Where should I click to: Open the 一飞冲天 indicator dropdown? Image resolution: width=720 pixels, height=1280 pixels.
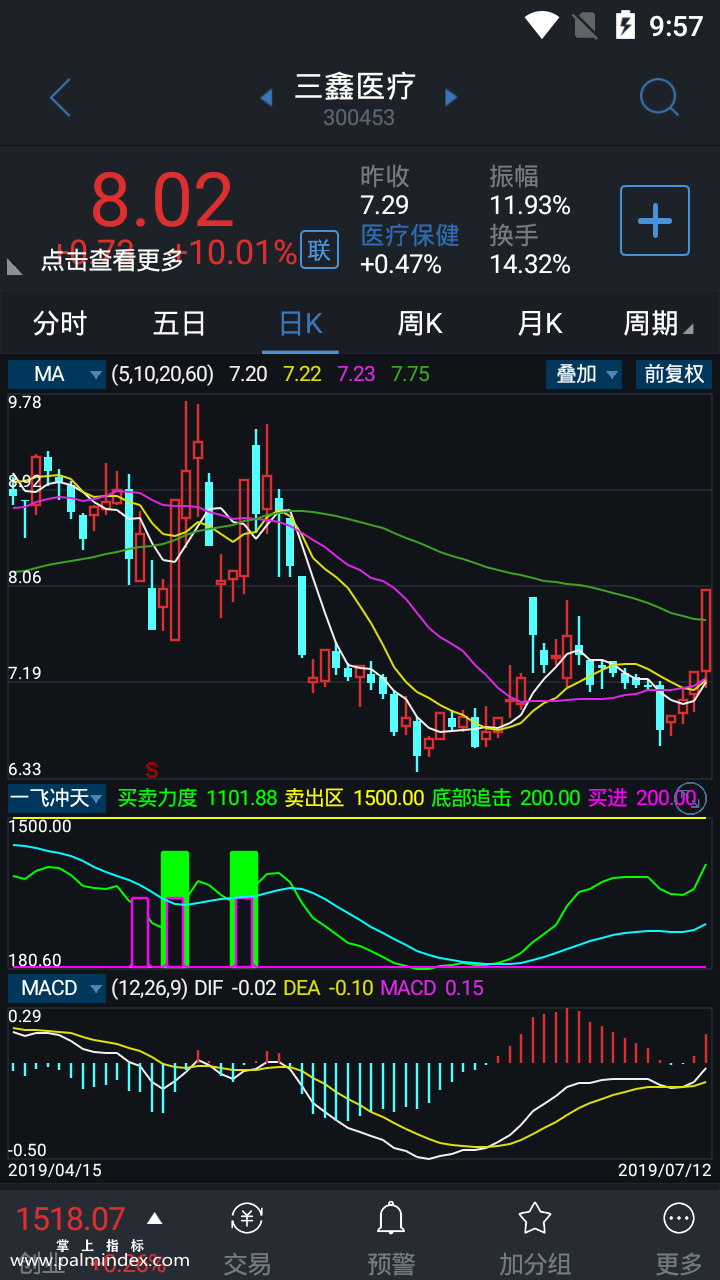[57, 798]
